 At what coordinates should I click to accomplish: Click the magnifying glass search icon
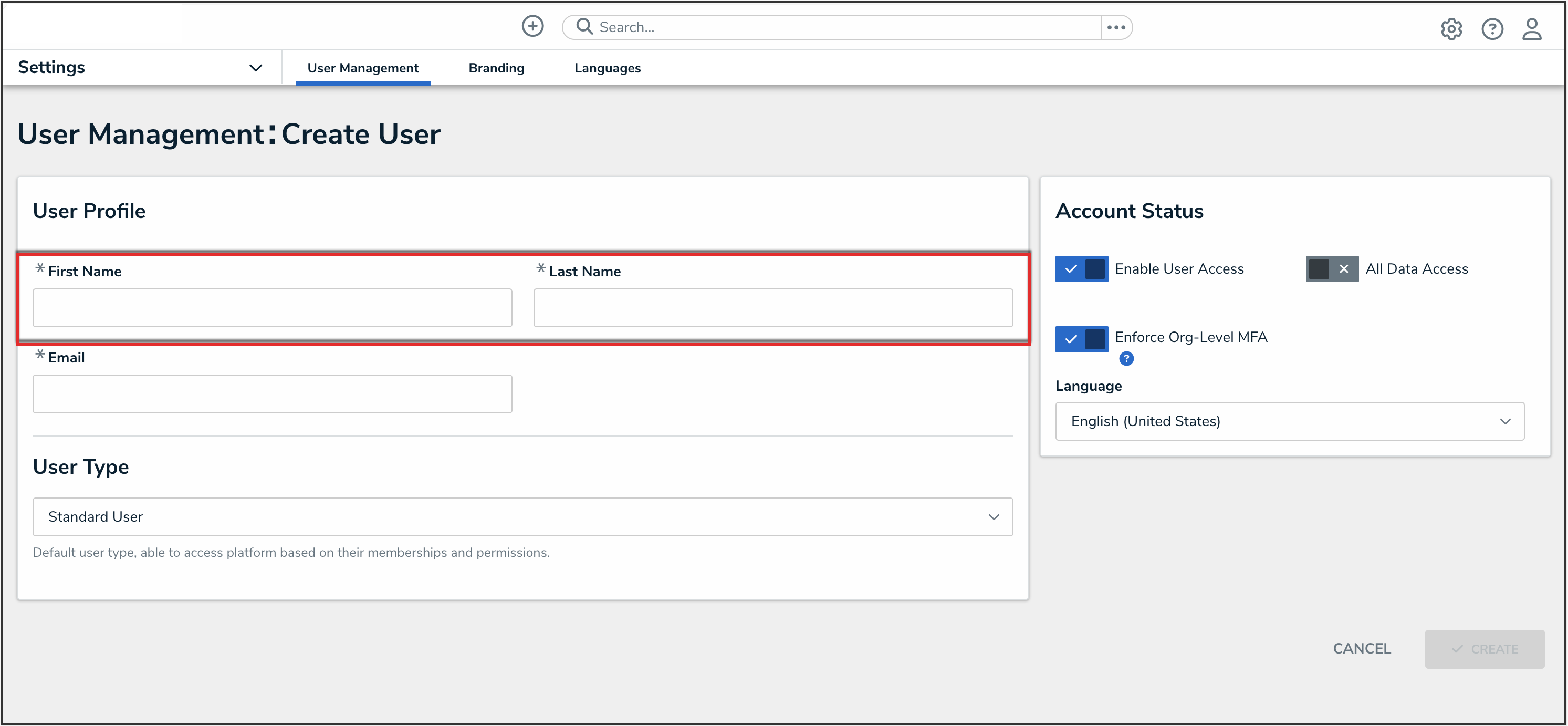point(584,26)
